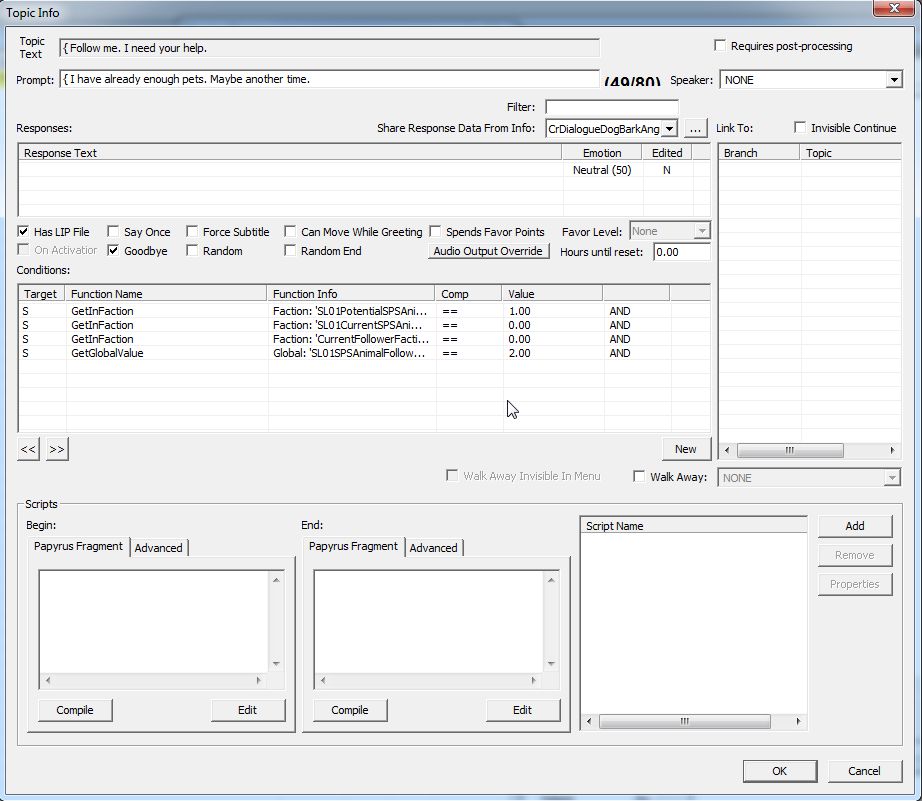Open the Walk Away NONE dropdown
This screenshot has height=801, width=922.
(x=892, y=478)
